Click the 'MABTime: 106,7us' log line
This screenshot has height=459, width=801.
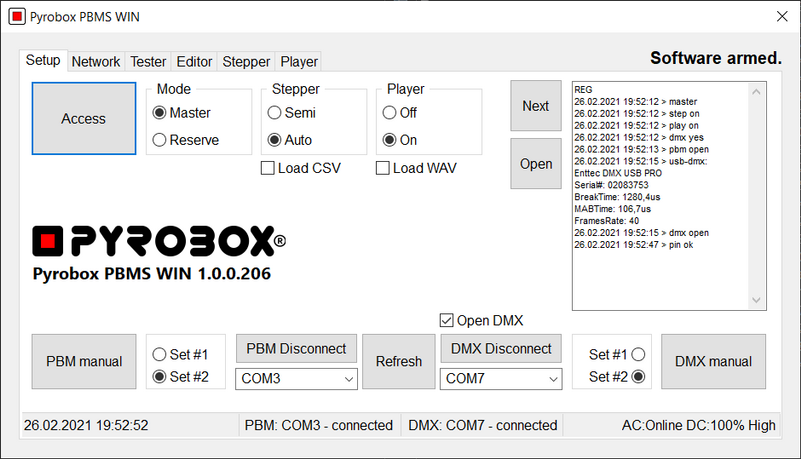(x=612, y=209)
